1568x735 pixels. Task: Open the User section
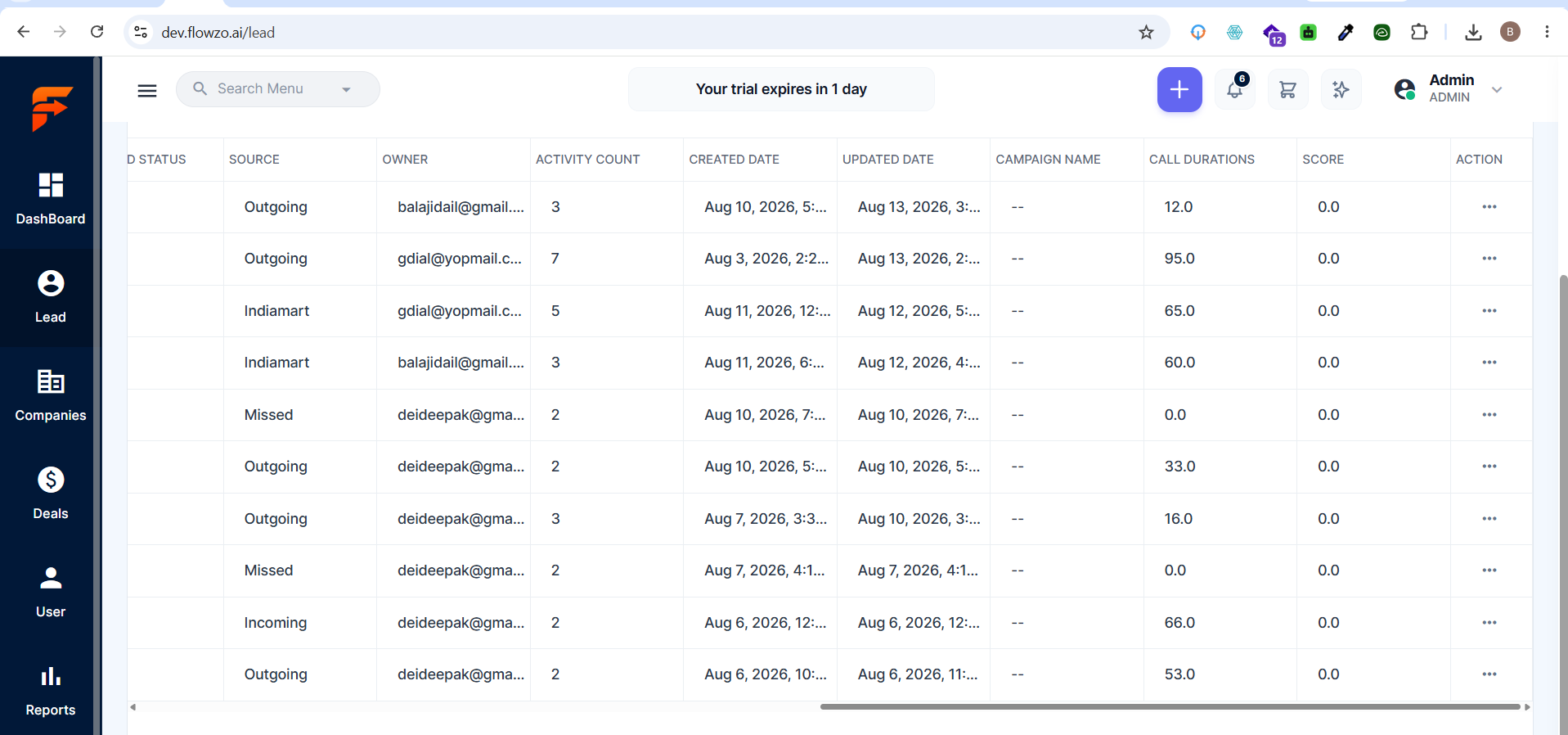tap(51, 592)
